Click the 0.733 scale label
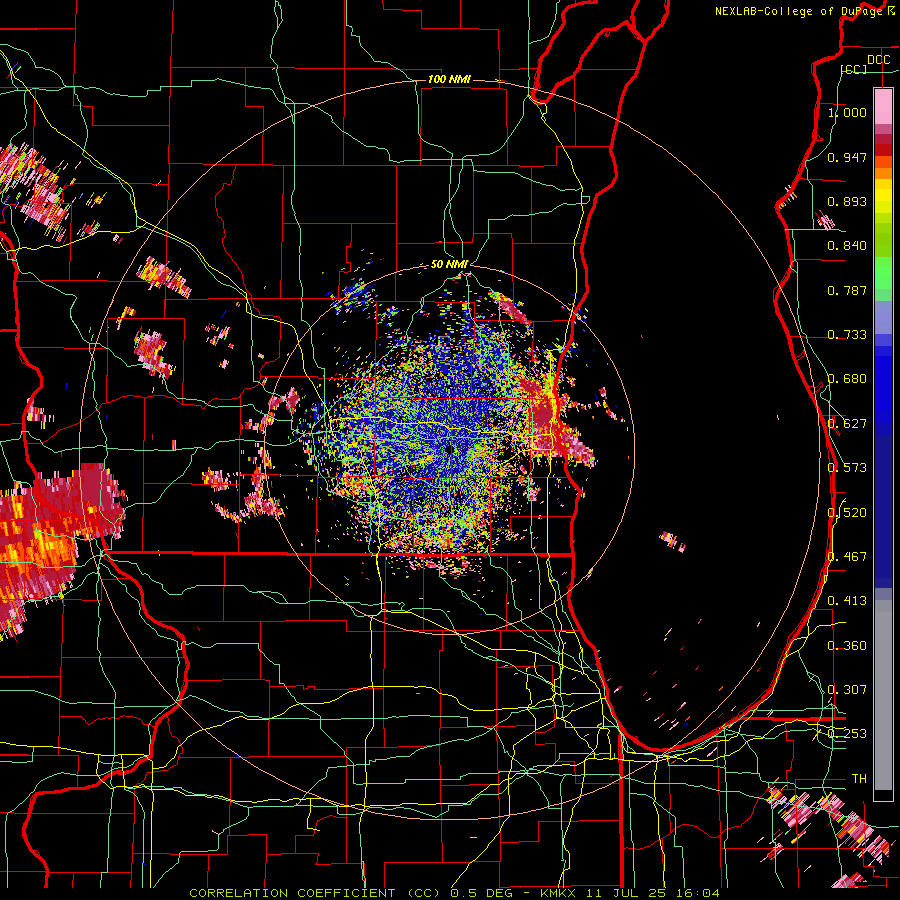The height and width of the screenshot is (900, 900). (847, 335)
